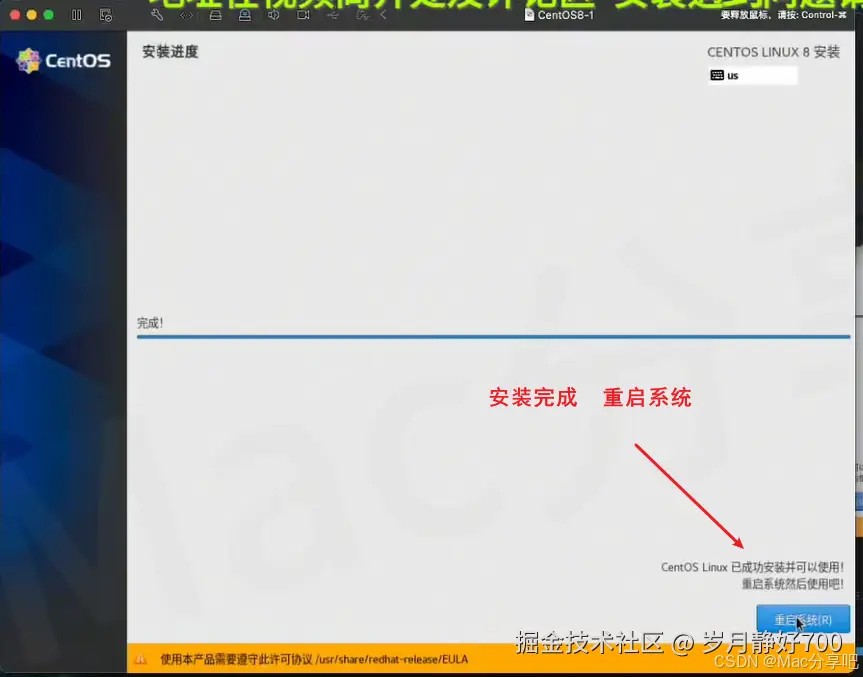Click the hard disk icon in the toolbar

[x=214, y=15]
